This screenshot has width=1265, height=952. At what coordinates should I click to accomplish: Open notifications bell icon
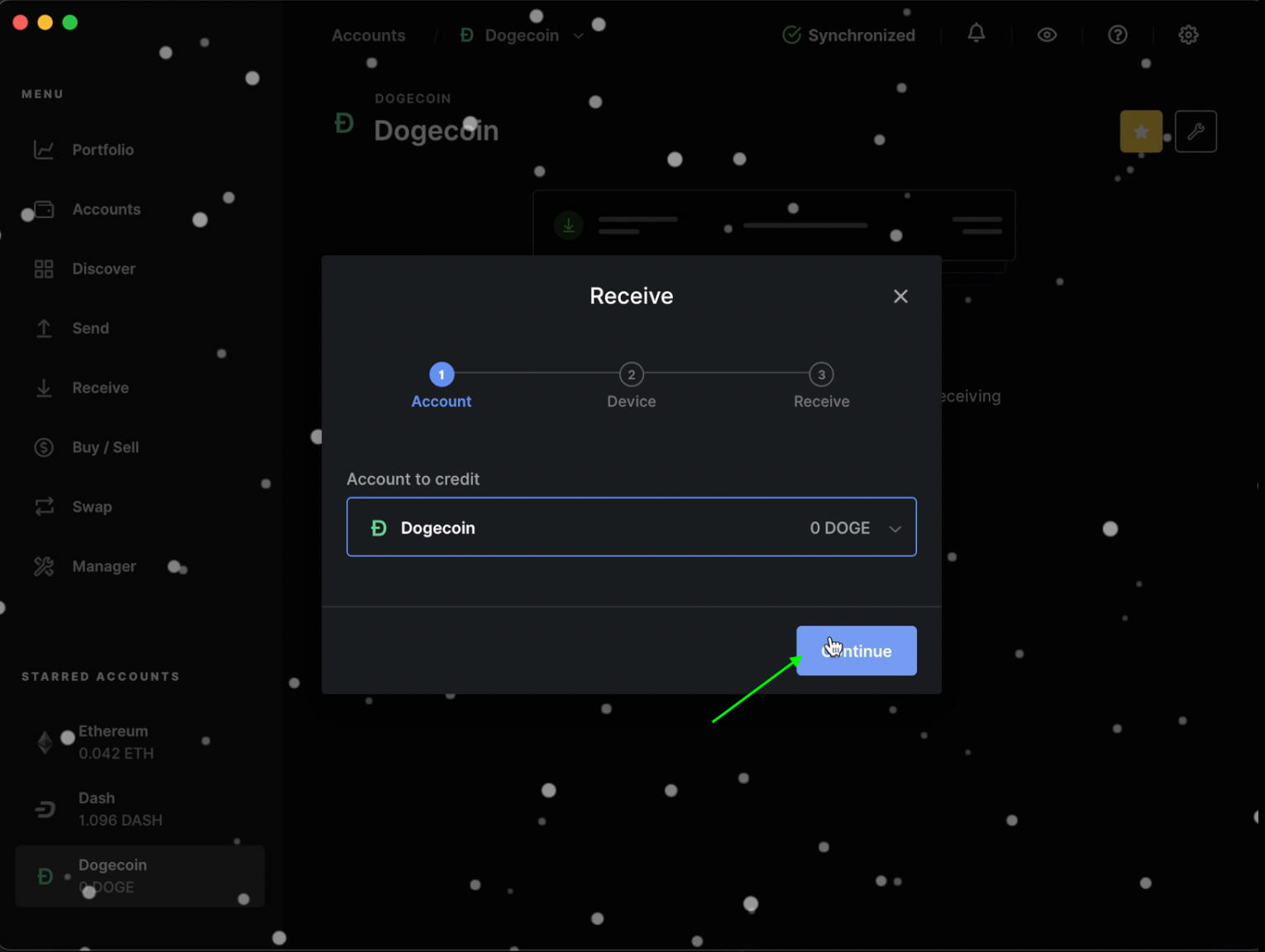976,34
